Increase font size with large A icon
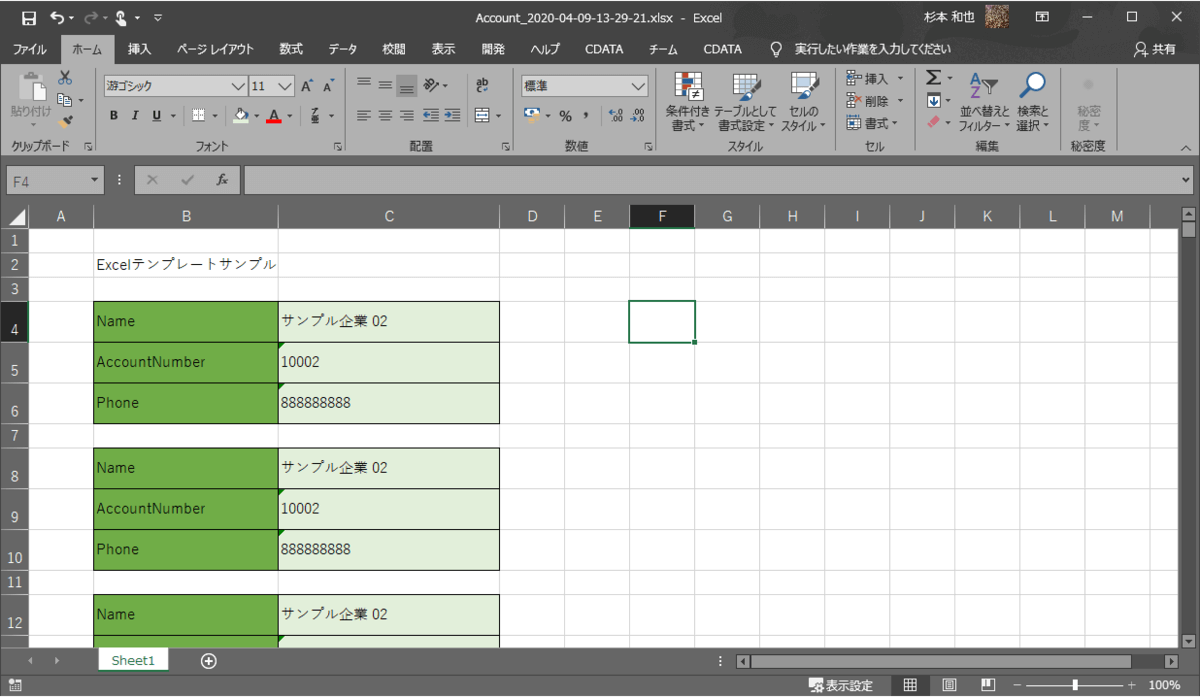The height and width of the screenshot is (697, 1200). coord(307,86)
